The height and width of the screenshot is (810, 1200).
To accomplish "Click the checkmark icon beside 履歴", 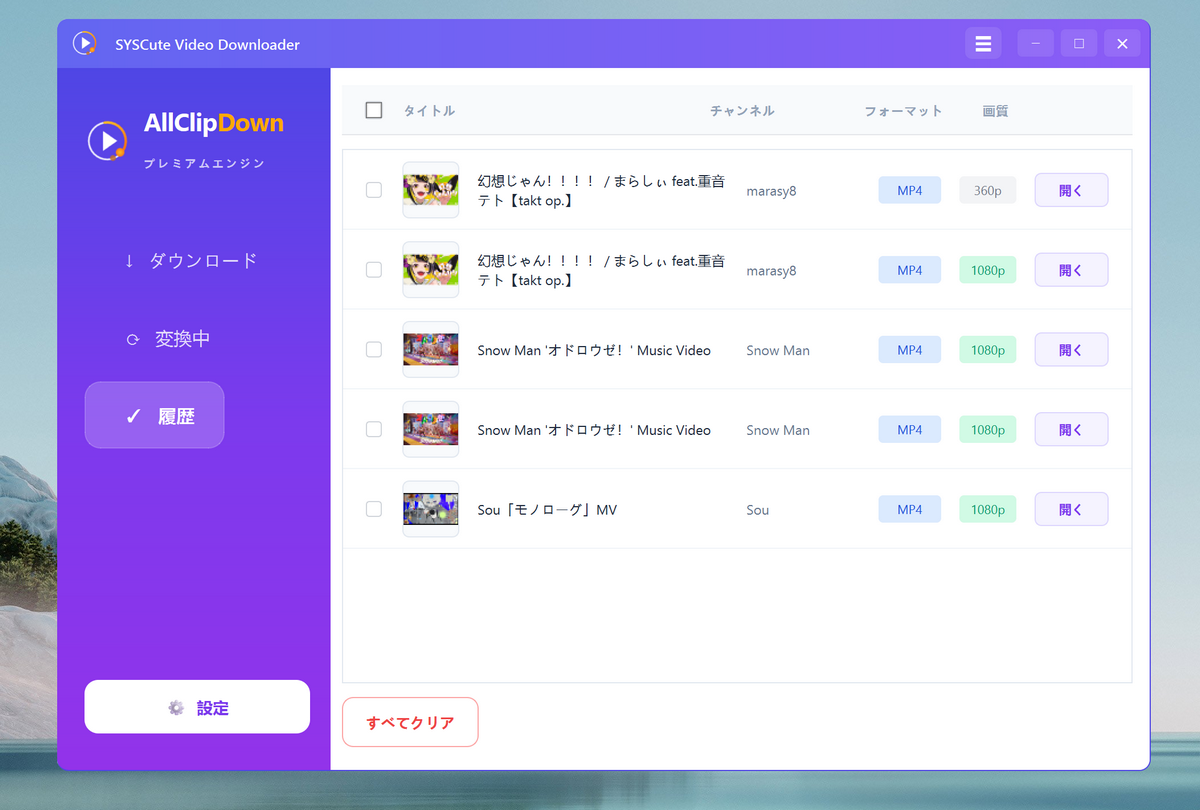I will (133, 416).
